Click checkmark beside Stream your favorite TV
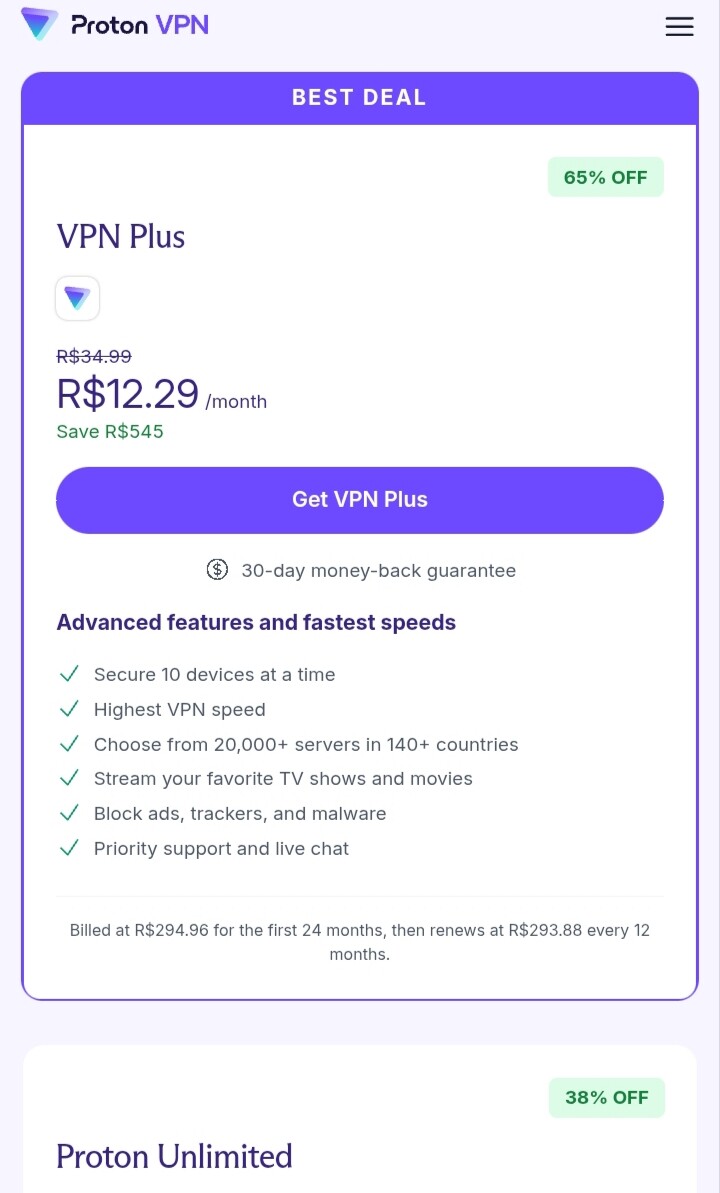Screen dimensions: 720x1193 coord(69,778)
